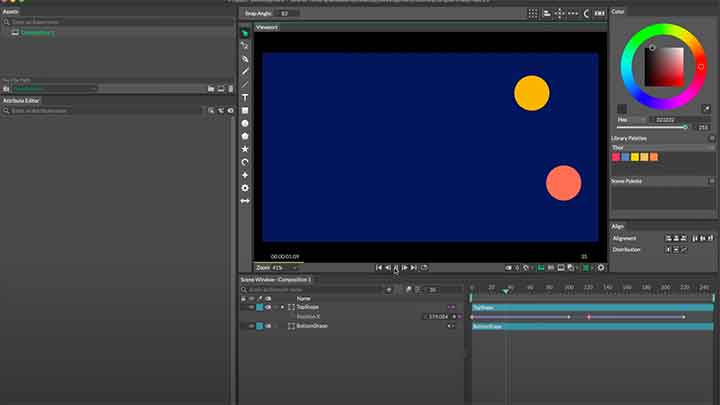Screen dimensions: 720x405
Task: Select the Color panel tab
Action: click(x=618, y=11)
